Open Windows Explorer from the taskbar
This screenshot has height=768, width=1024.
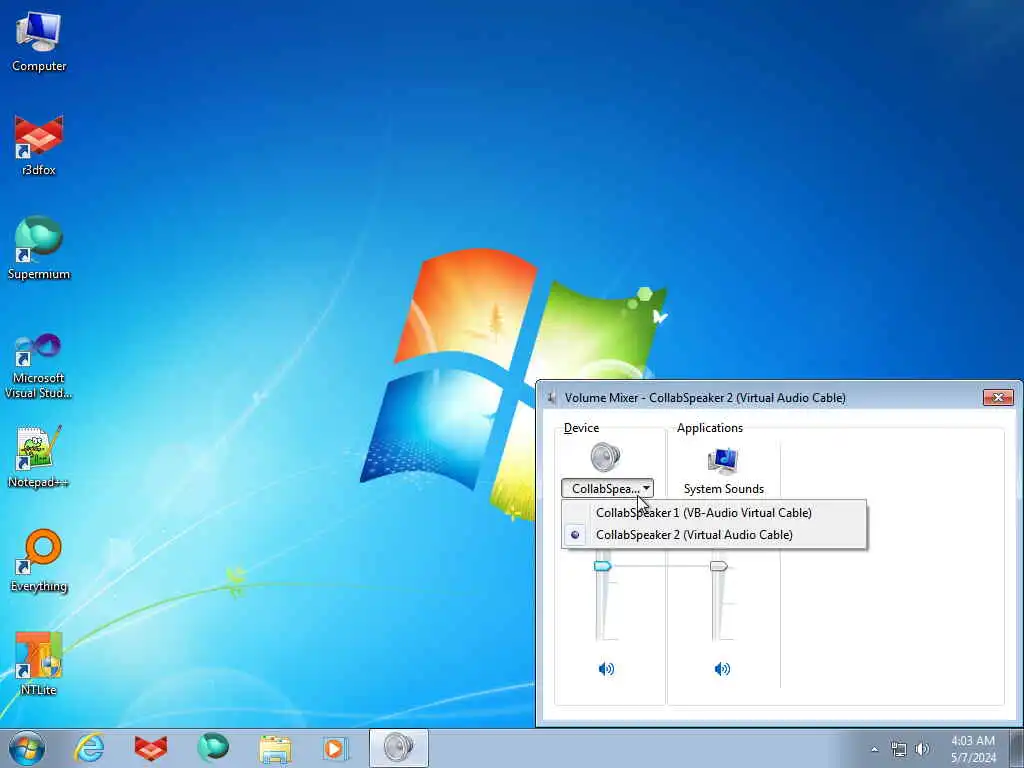click(x=275, y=748)
